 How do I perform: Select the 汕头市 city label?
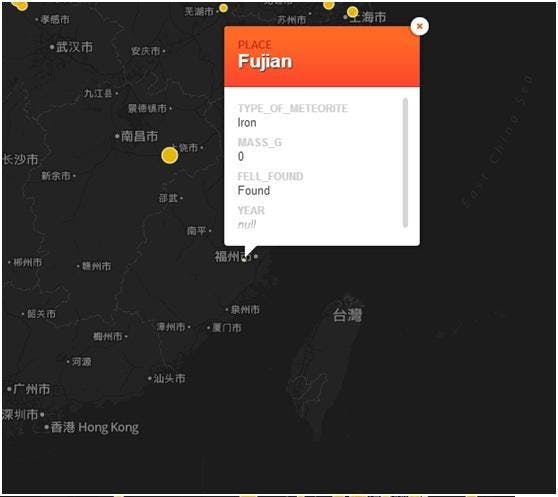(169, 379)
